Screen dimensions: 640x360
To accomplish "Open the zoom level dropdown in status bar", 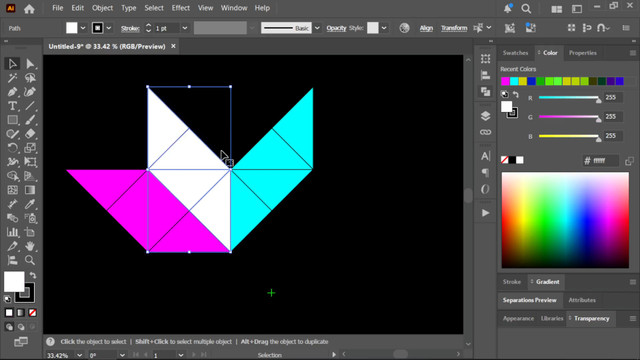I will pos(80,355).
